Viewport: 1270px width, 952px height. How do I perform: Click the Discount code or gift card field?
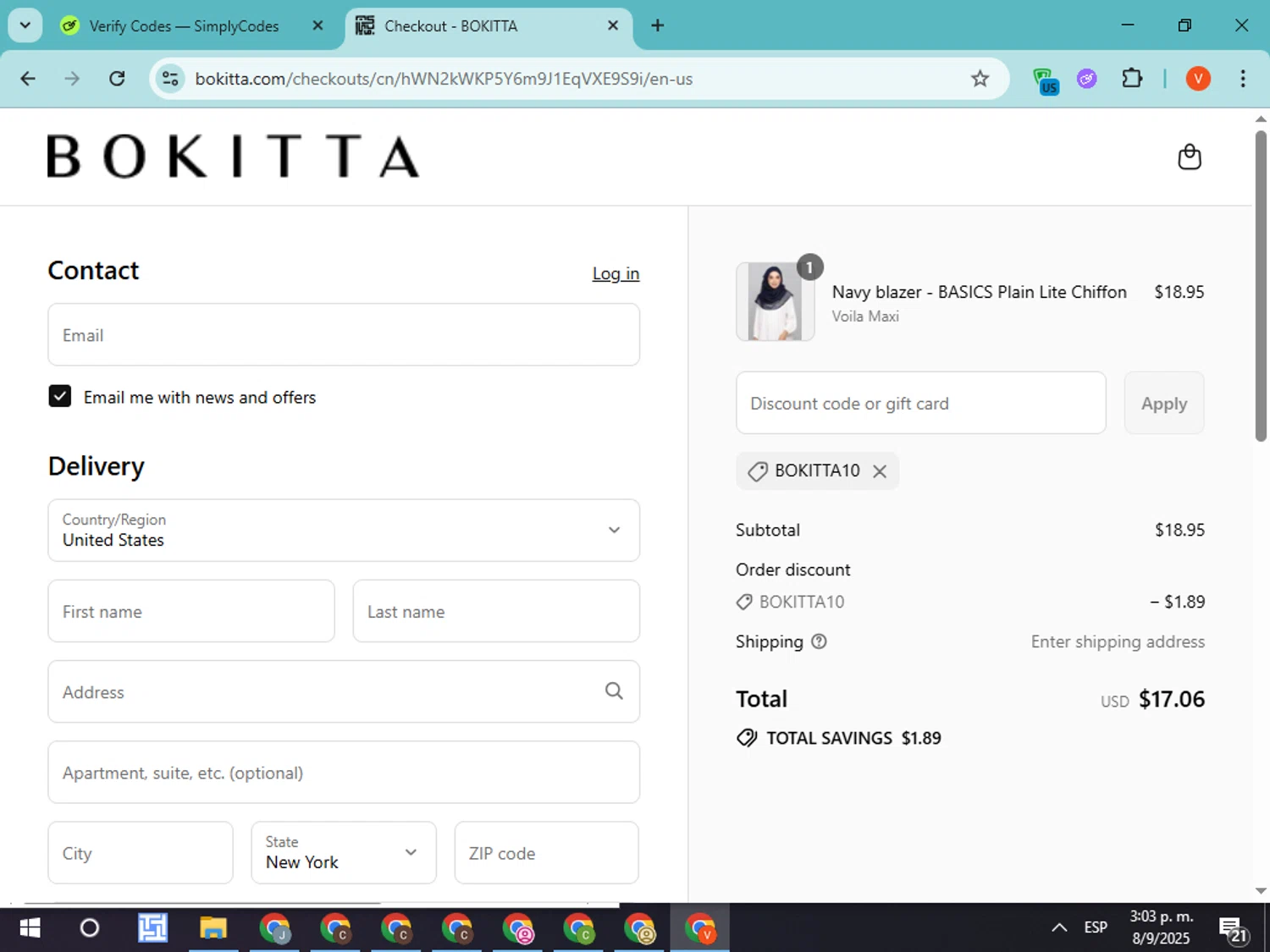coord(921,403)
